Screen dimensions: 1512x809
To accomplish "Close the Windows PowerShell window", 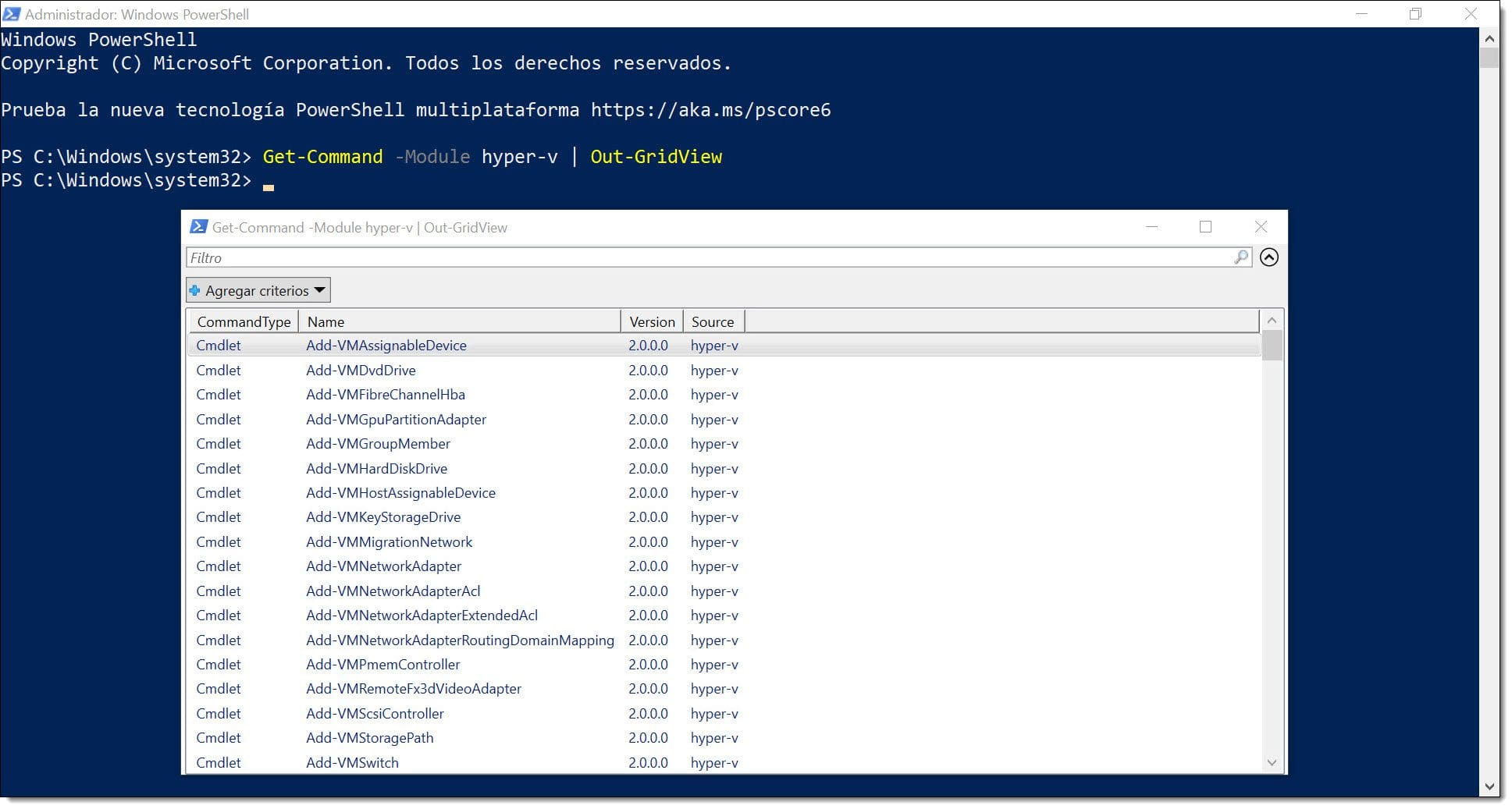I will point(1471,14).
